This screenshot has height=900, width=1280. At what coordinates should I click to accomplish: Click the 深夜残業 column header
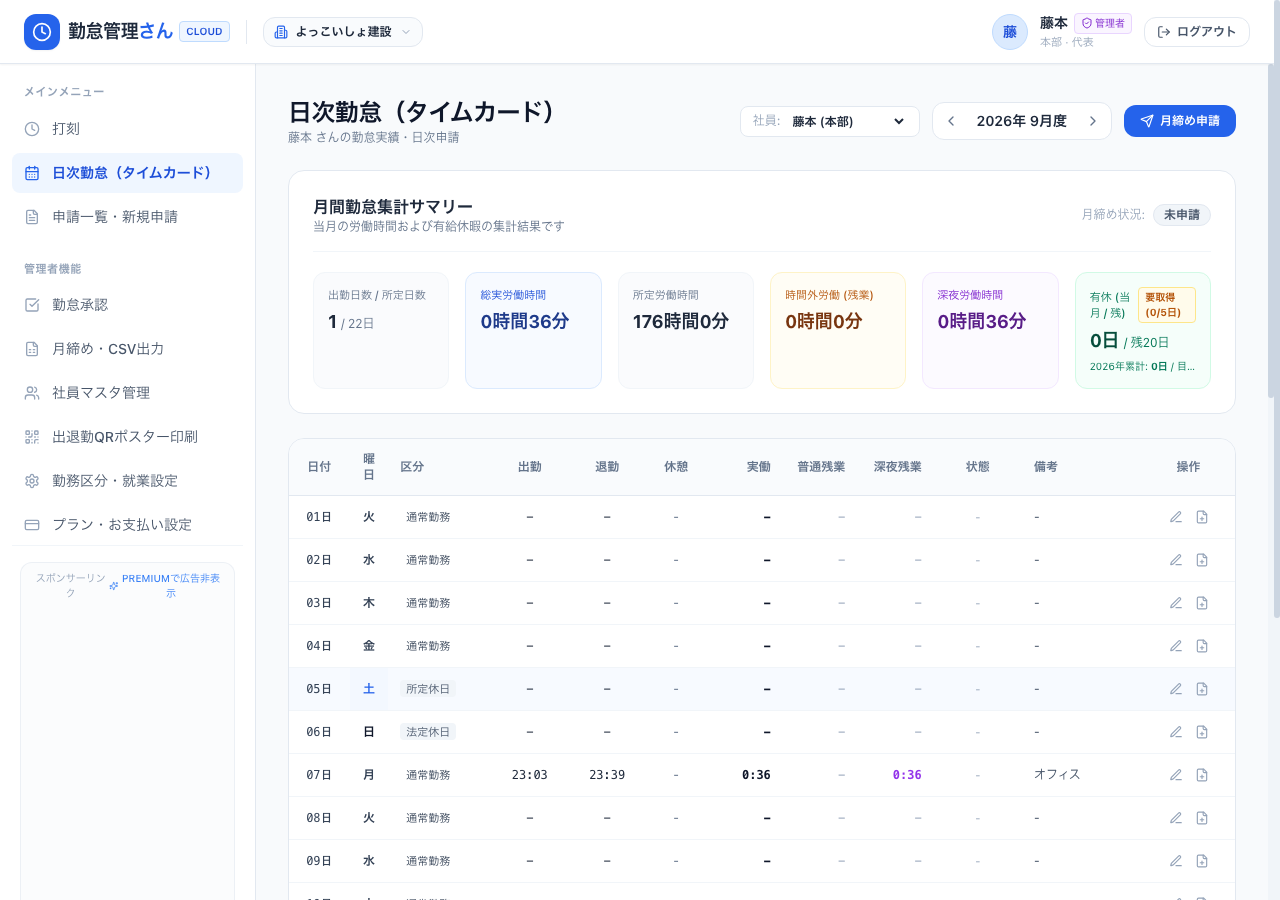[898, 467]
